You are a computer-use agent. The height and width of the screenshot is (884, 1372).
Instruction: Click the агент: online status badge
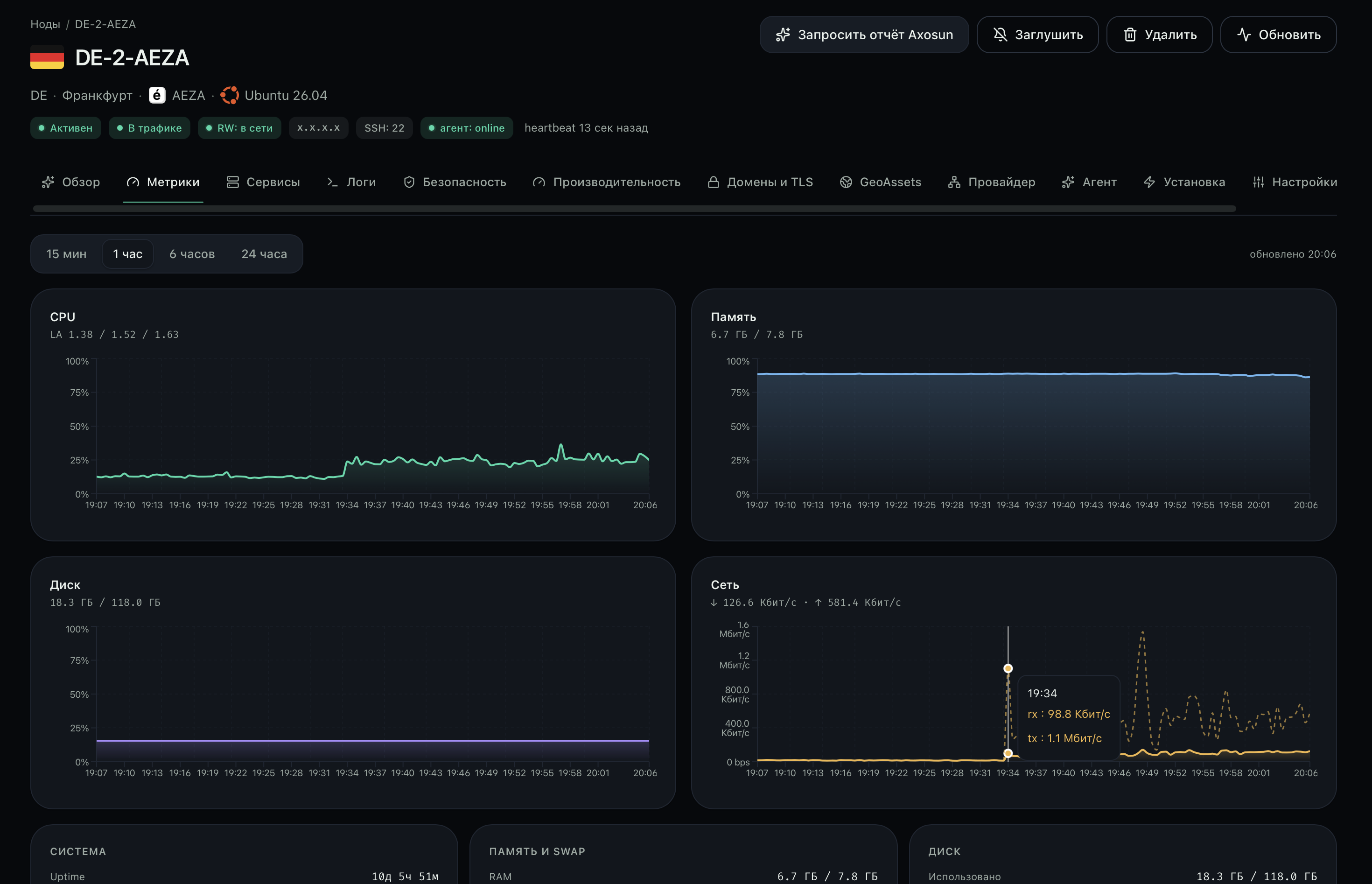[x=467, y=128]
